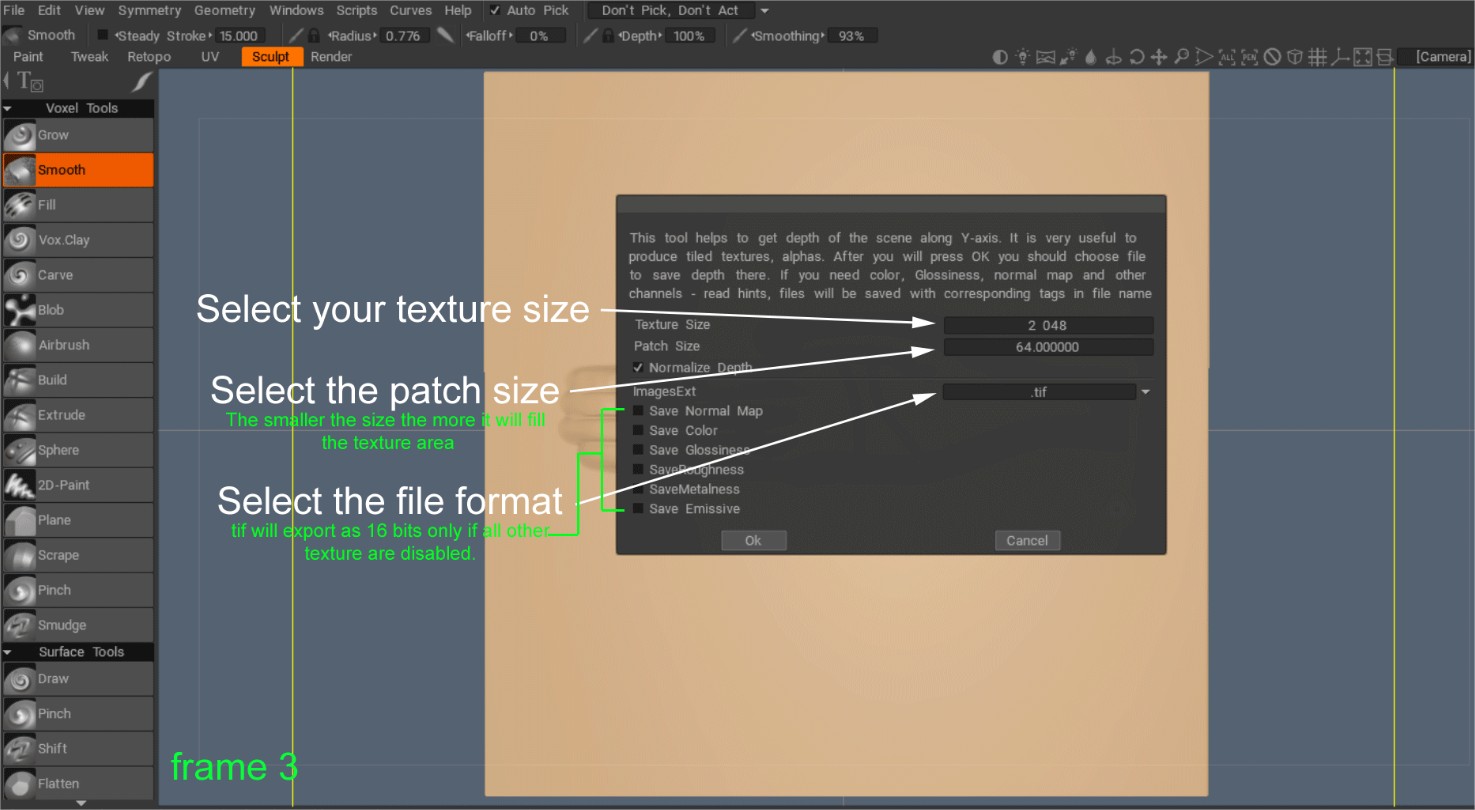
Task: Uncheck the Normalize Depth option
Action: (637, 367)
